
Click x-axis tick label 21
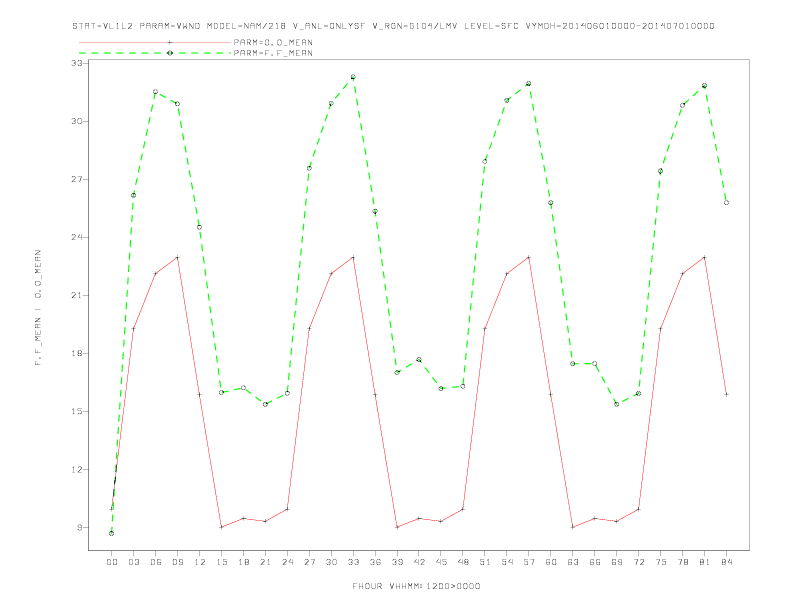[x=265, y=562]
